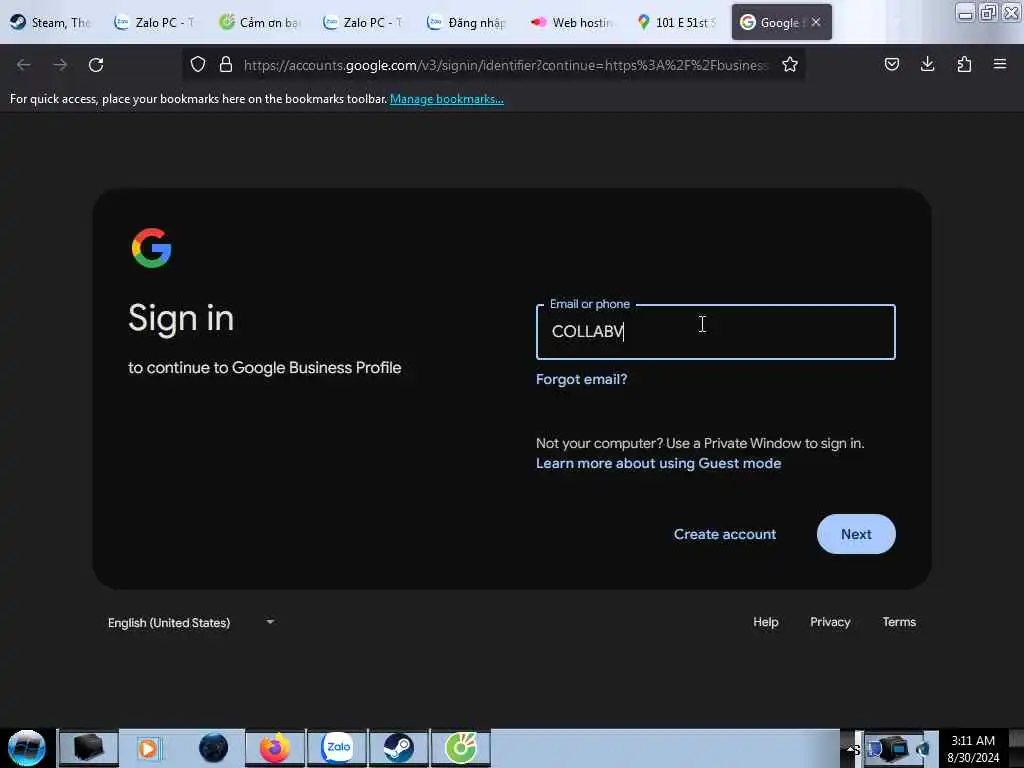Open Steam from the taskbar

398,748
